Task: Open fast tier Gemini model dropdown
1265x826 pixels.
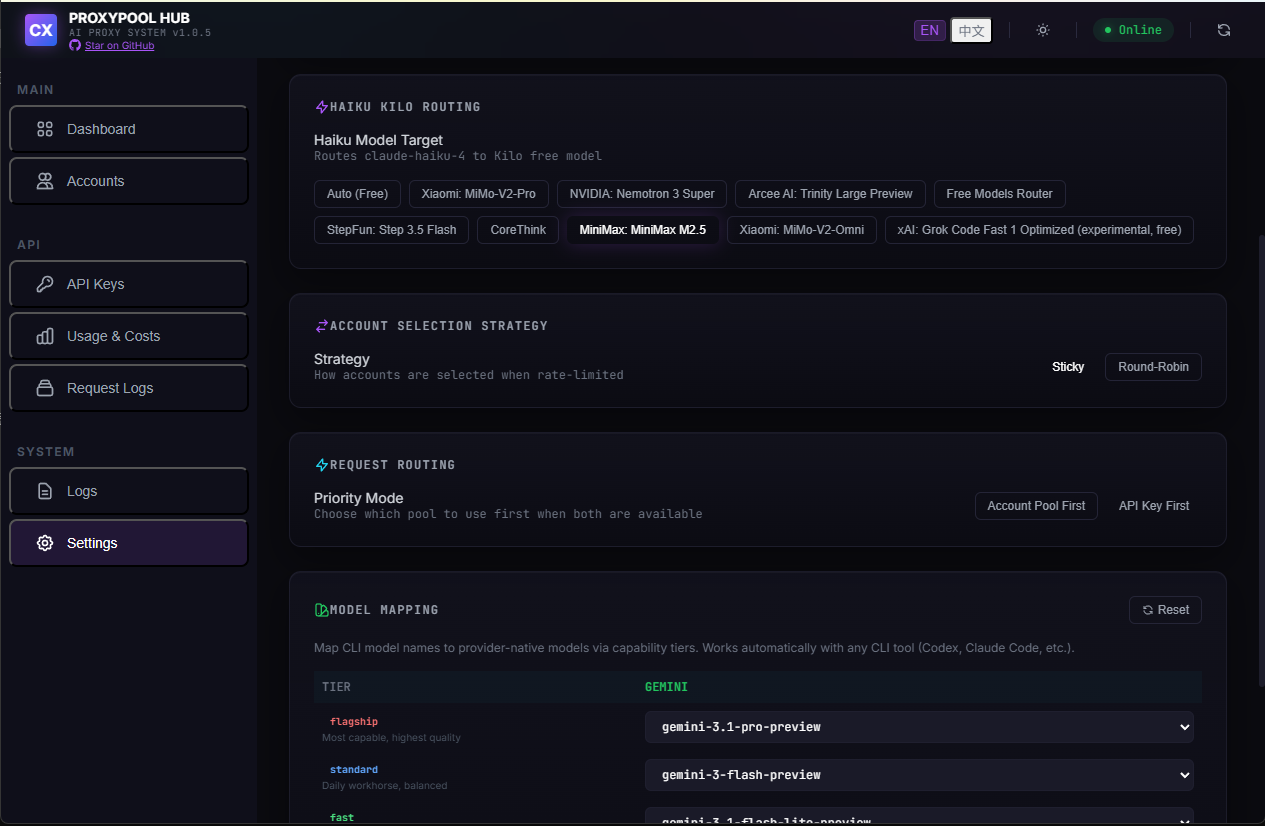Action: coord(919,816)
